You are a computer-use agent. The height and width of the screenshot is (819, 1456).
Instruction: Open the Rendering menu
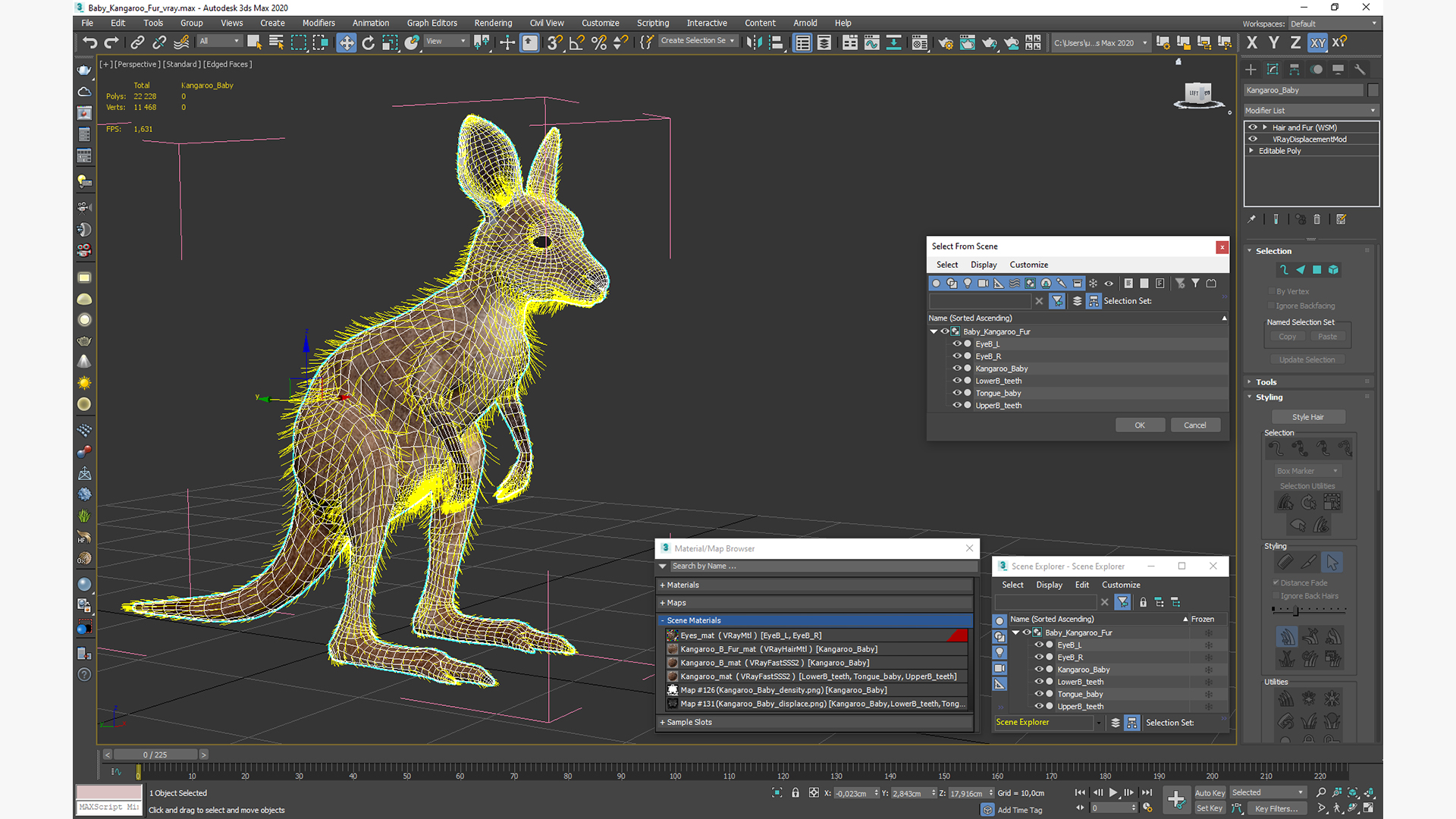pos(493,23)
